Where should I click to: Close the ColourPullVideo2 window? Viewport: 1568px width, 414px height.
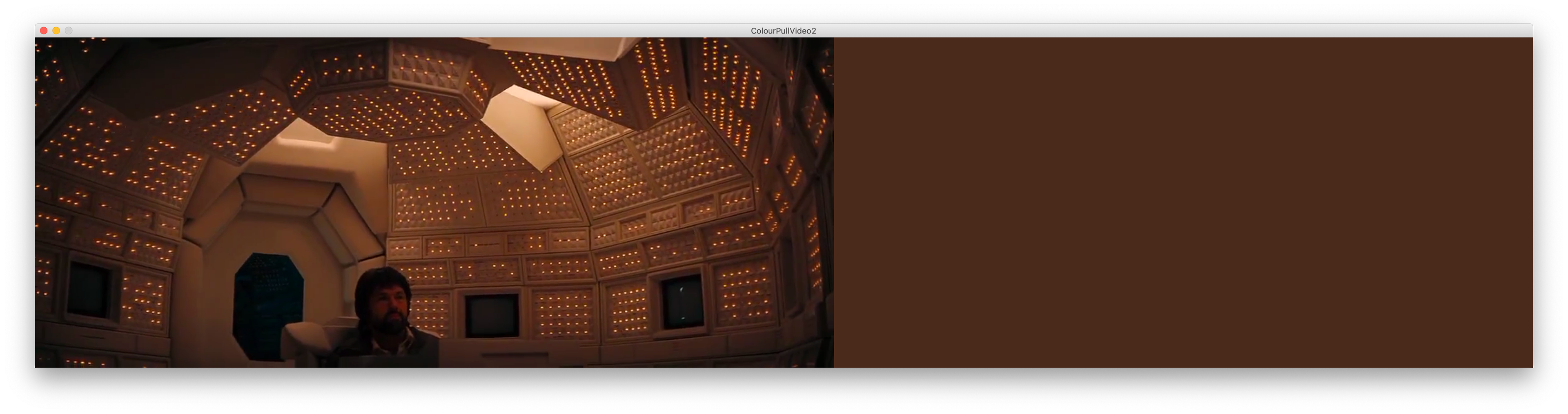pyautogui.click(x=44, y=31)
